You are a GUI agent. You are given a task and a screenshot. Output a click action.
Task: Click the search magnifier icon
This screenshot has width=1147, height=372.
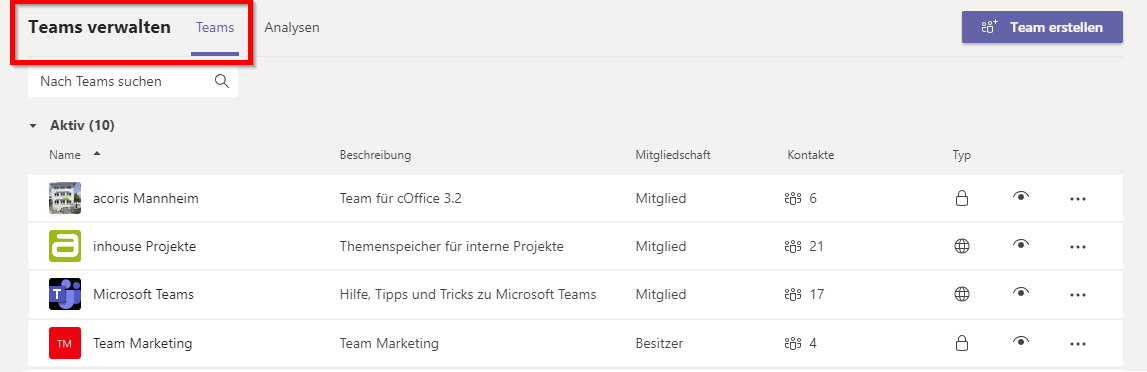point(222,81)
